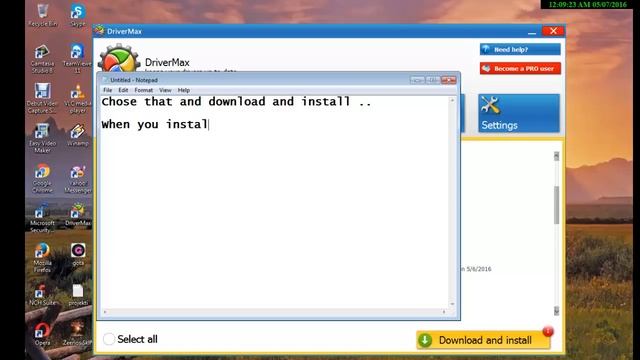Open the projekti file on desktop
Viewport: 640px width, 360px height.
click(x=78, y=295)
